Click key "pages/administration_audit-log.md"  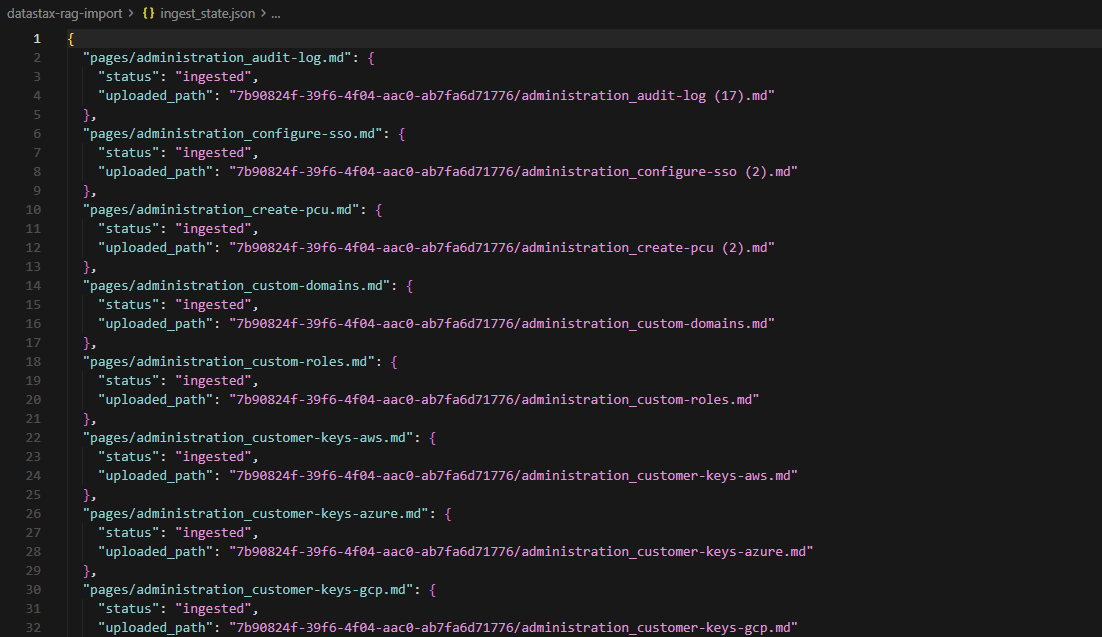pos(217,58)
